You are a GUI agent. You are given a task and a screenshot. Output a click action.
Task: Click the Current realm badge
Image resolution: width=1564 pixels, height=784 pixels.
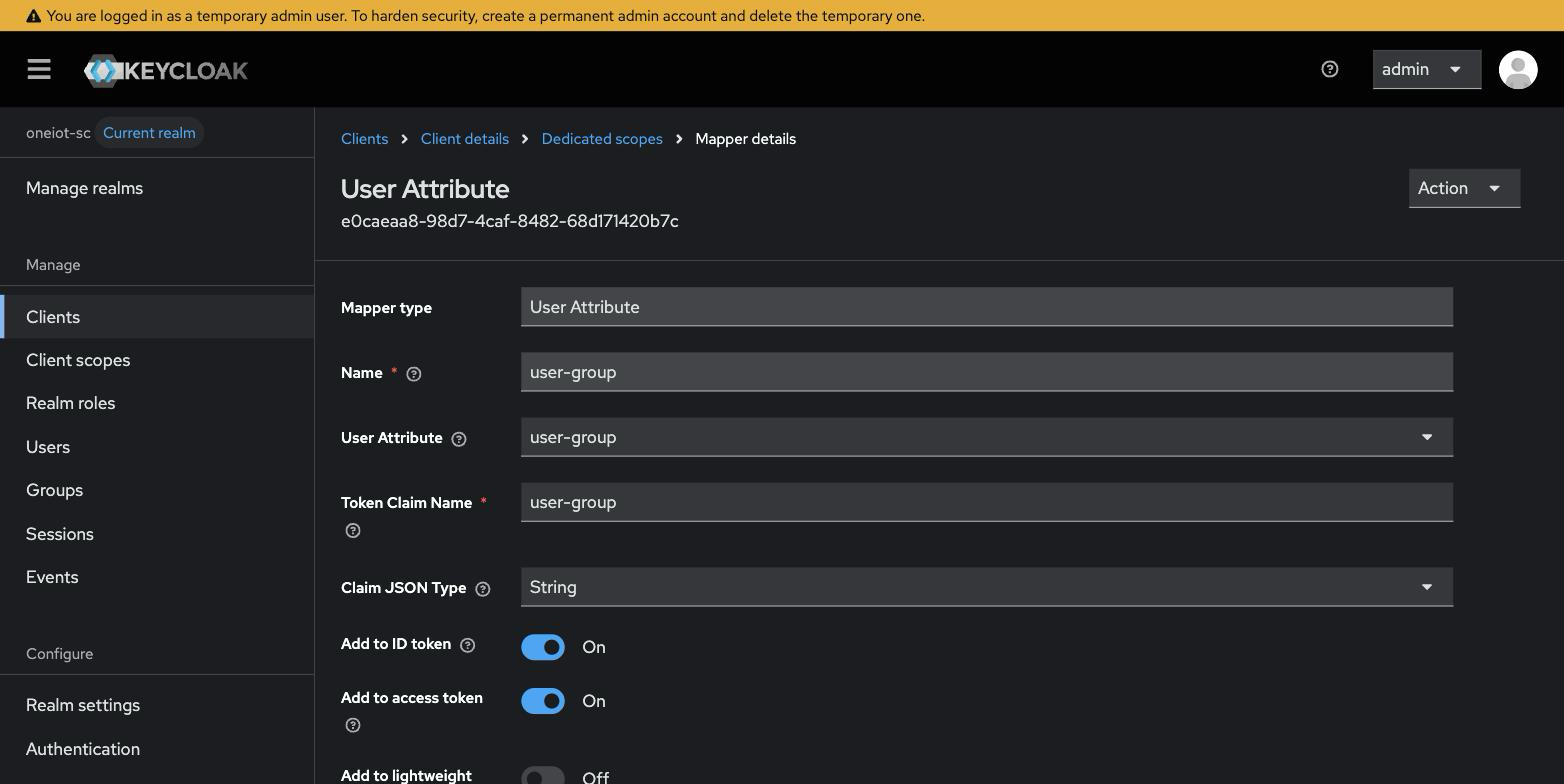(149, 133)
